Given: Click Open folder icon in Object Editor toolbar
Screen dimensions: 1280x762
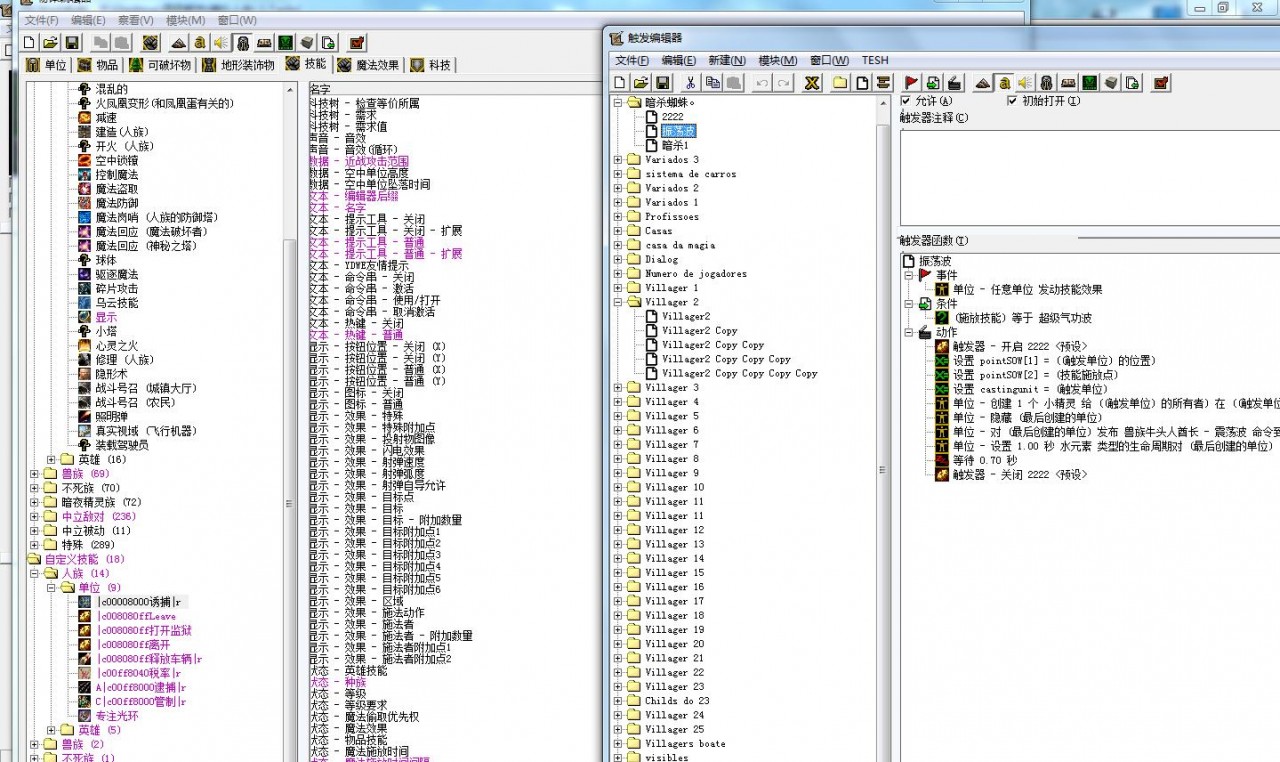Looking at the screenshot, I should [50, 43].
